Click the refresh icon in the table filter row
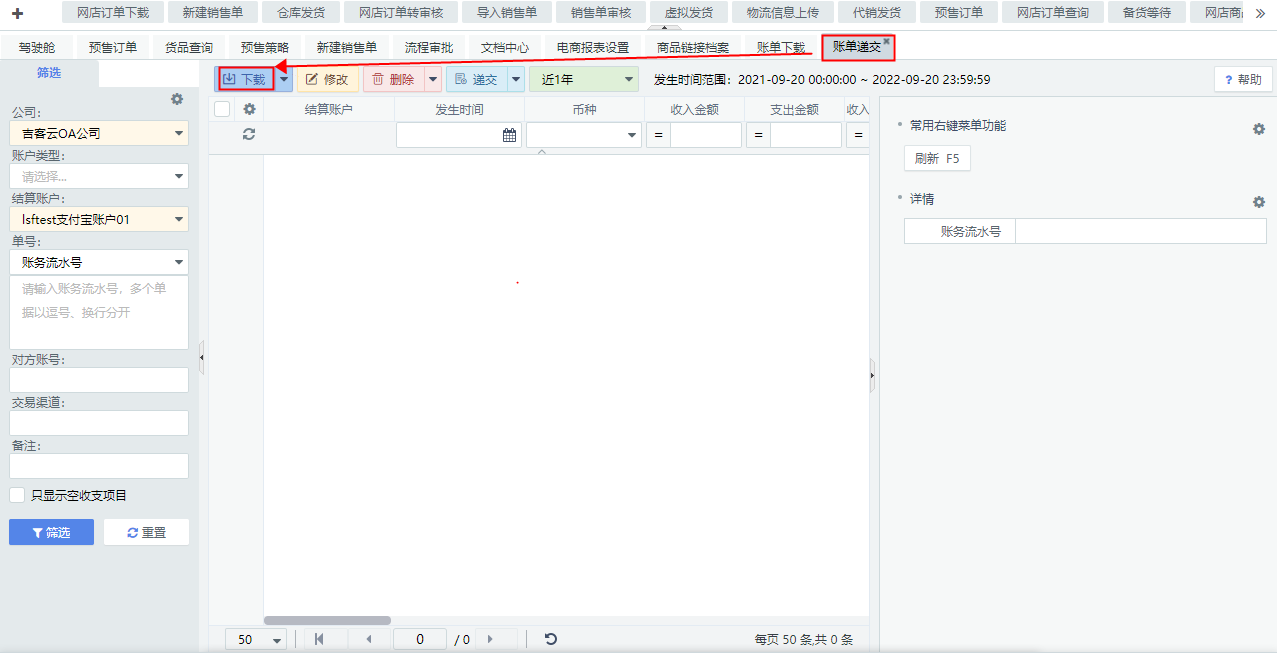This screenshot has width=1277, height=653. 249,134
